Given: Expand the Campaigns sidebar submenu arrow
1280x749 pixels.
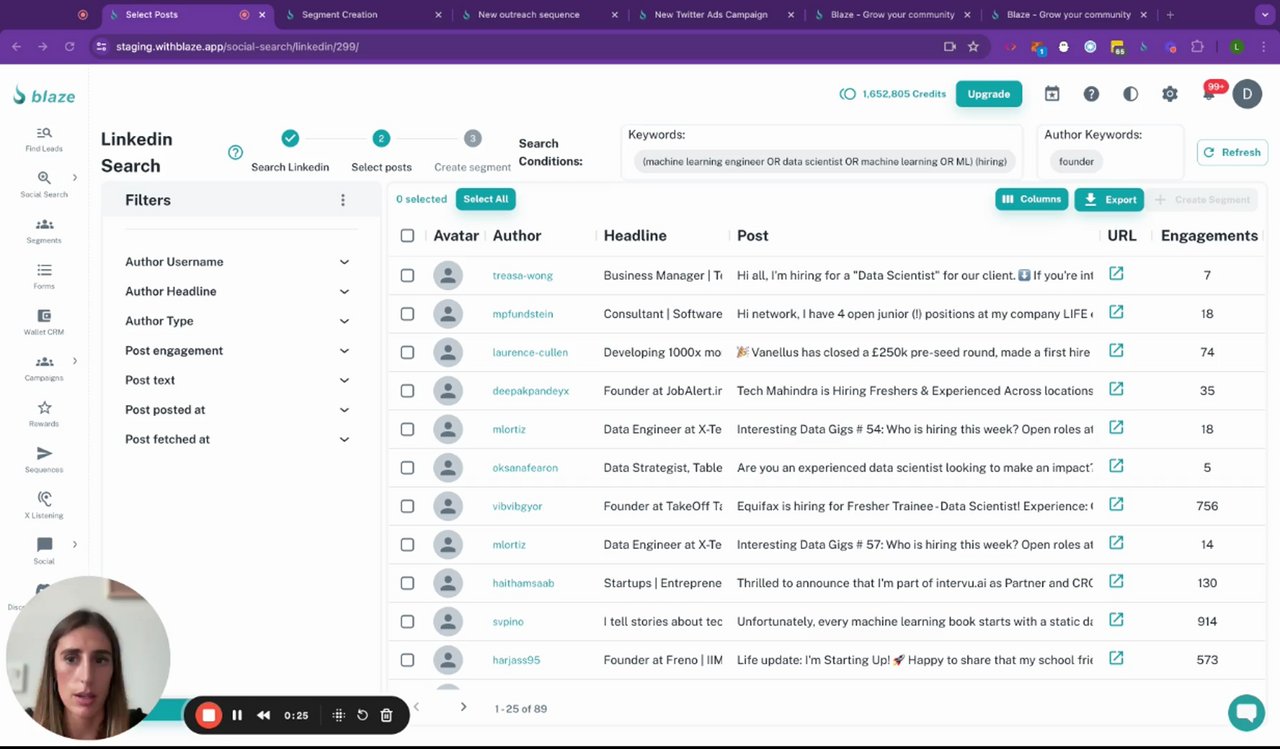Looking at the screenshot, I should [75, 361].
